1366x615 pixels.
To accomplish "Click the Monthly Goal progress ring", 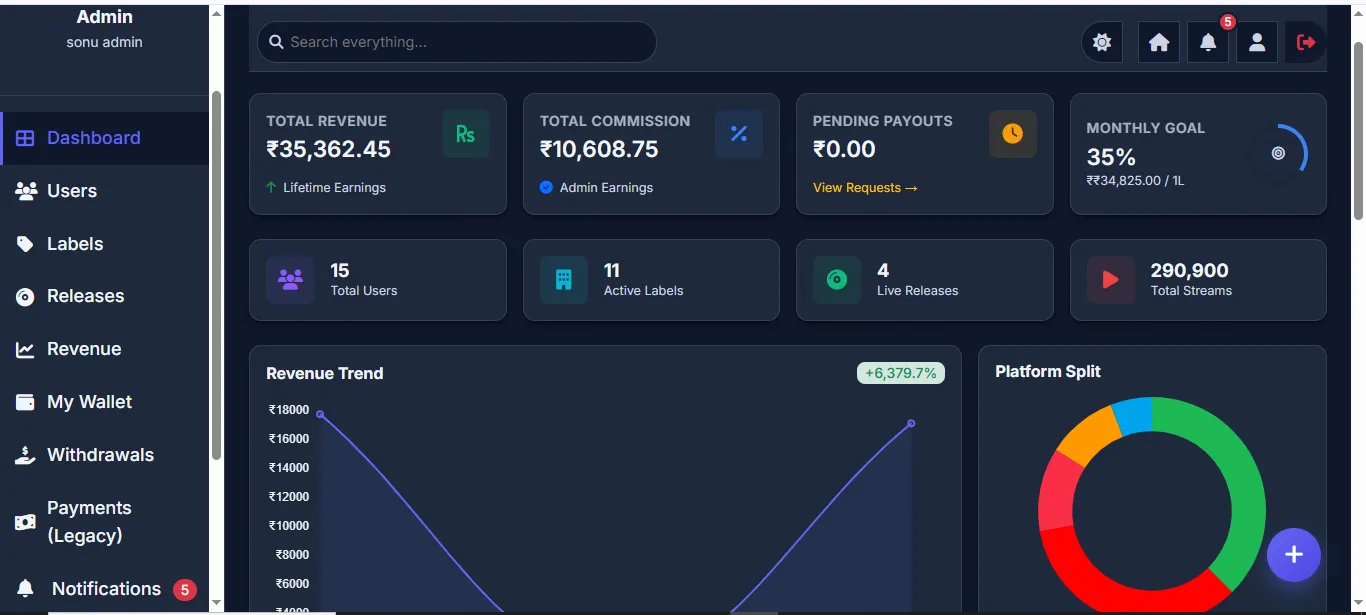I will (1278, 153).
